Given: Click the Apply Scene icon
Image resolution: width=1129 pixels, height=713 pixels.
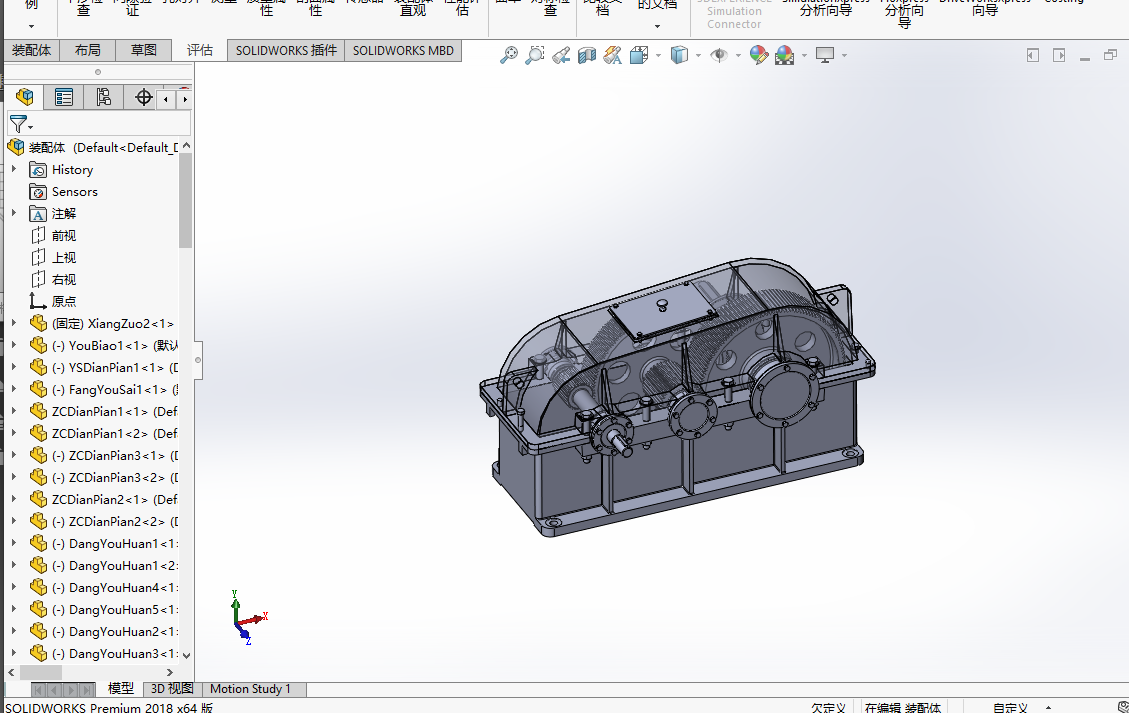Looking at the screenshot, I should [785, 55].
